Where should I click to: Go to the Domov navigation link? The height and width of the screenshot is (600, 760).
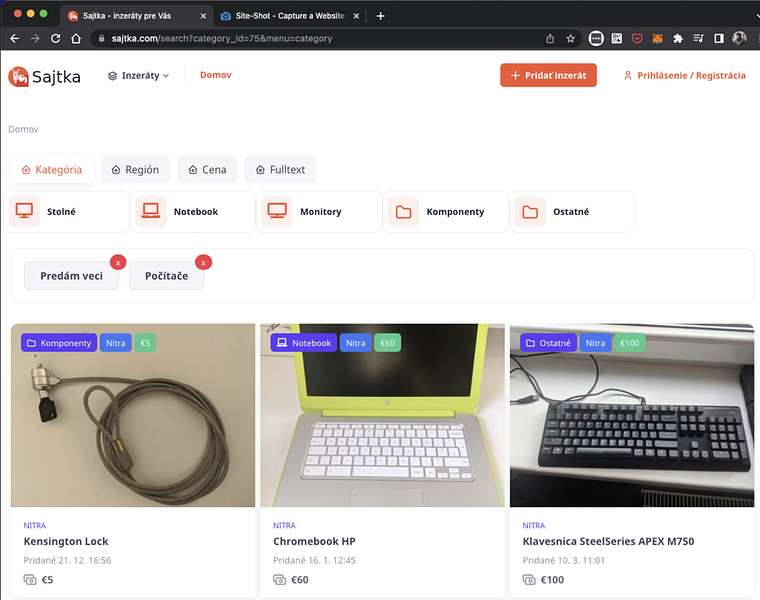(x=216, y=75)
